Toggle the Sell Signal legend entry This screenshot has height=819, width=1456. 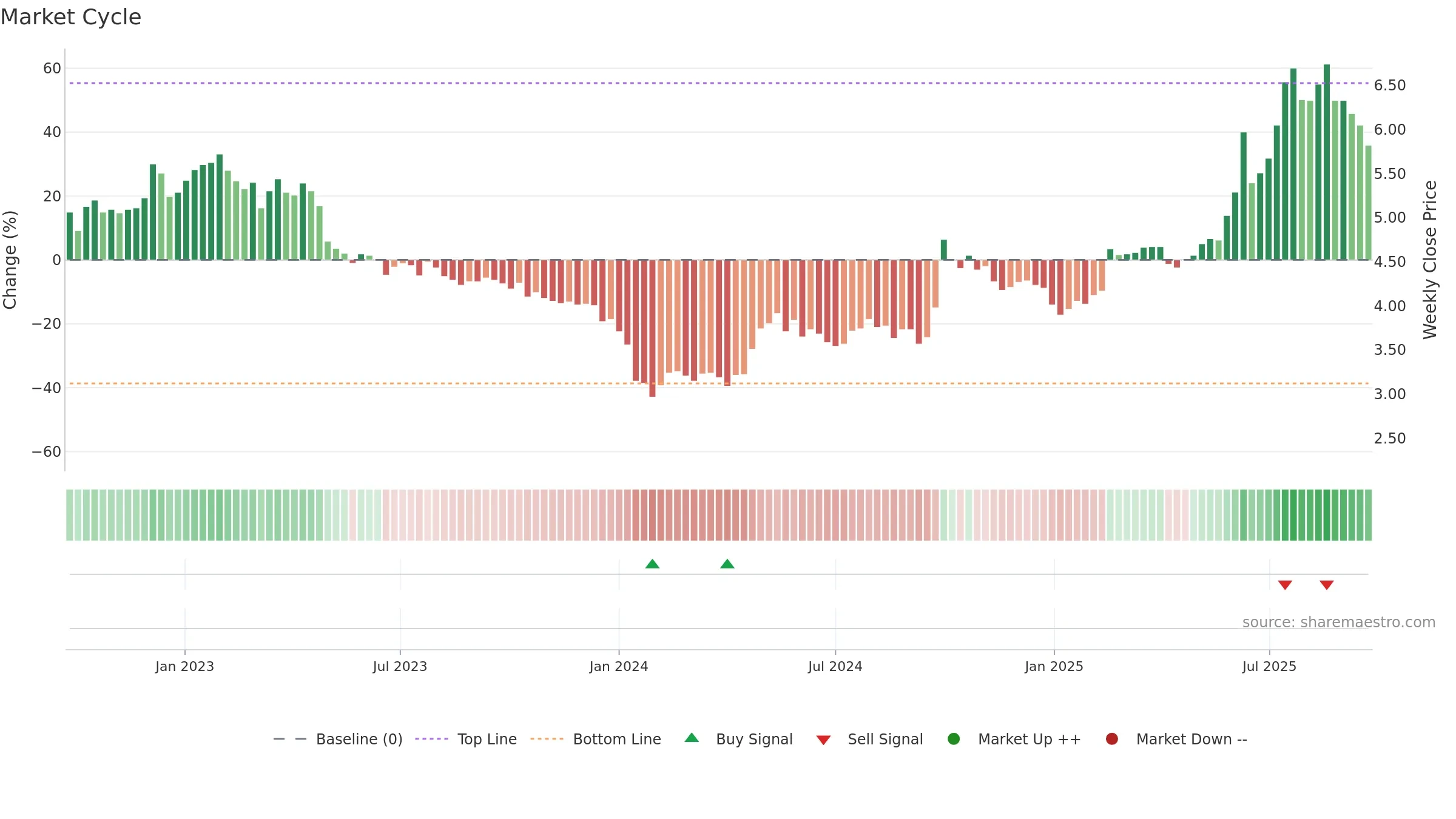click(x=870, y=739)
